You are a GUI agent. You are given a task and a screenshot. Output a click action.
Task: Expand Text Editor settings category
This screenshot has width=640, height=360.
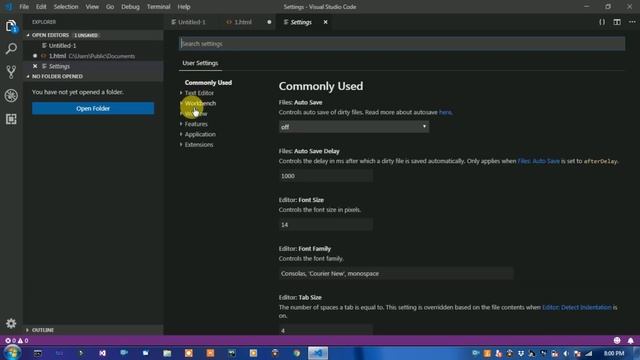click(199, 93)
